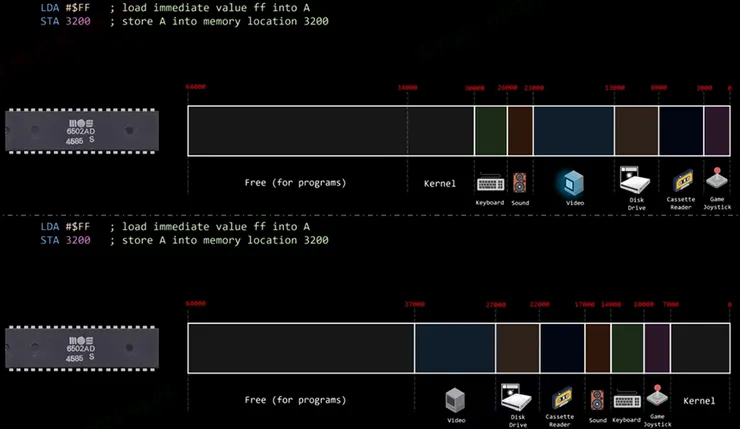Click the Keyboard icon under the upper memory map
This screenshot has height=429, width=740.
[490, 183]
